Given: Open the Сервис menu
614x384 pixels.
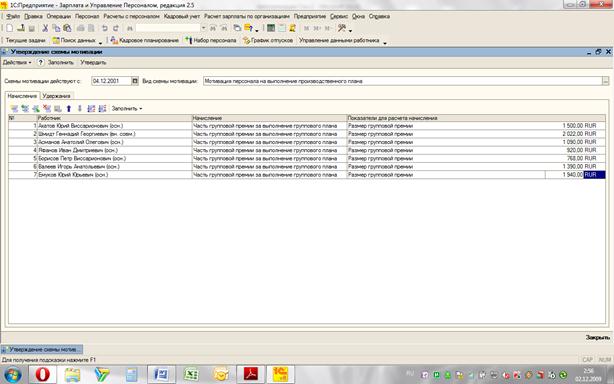Looking at the screenshot, I should click(x=339, y=16).
